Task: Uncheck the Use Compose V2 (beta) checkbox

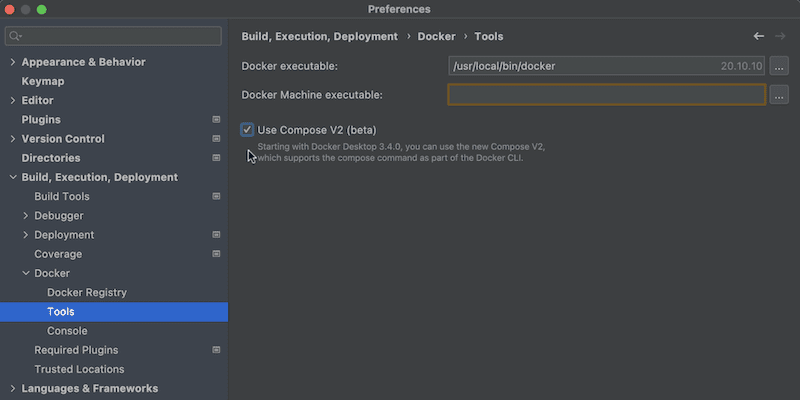Action: coord(247,130)
